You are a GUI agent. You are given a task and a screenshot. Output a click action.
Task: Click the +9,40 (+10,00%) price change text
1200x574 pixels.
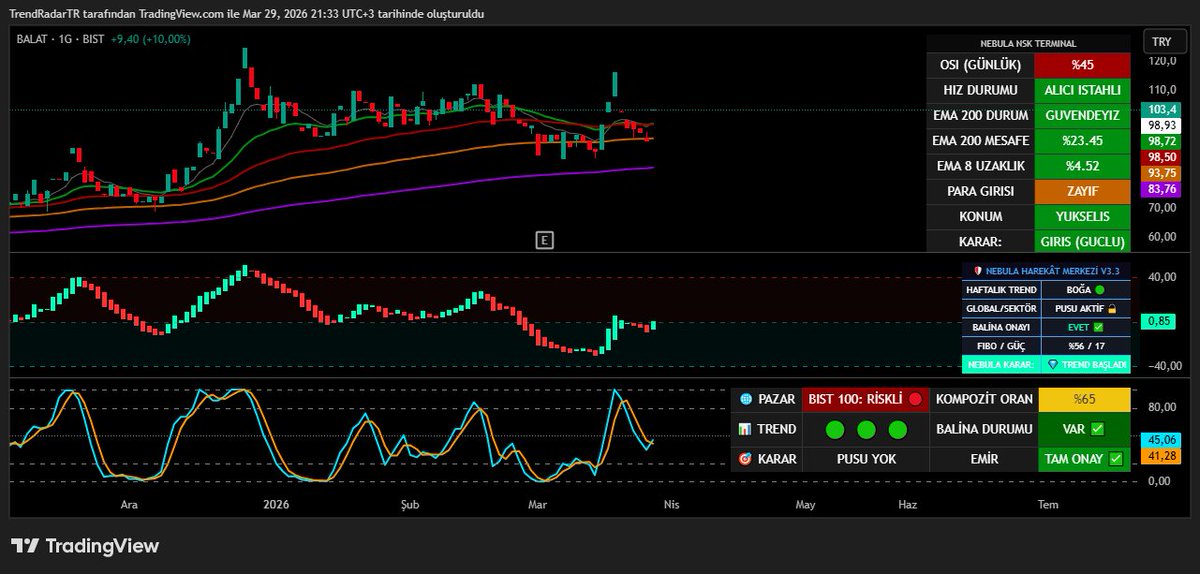(150, 39)
